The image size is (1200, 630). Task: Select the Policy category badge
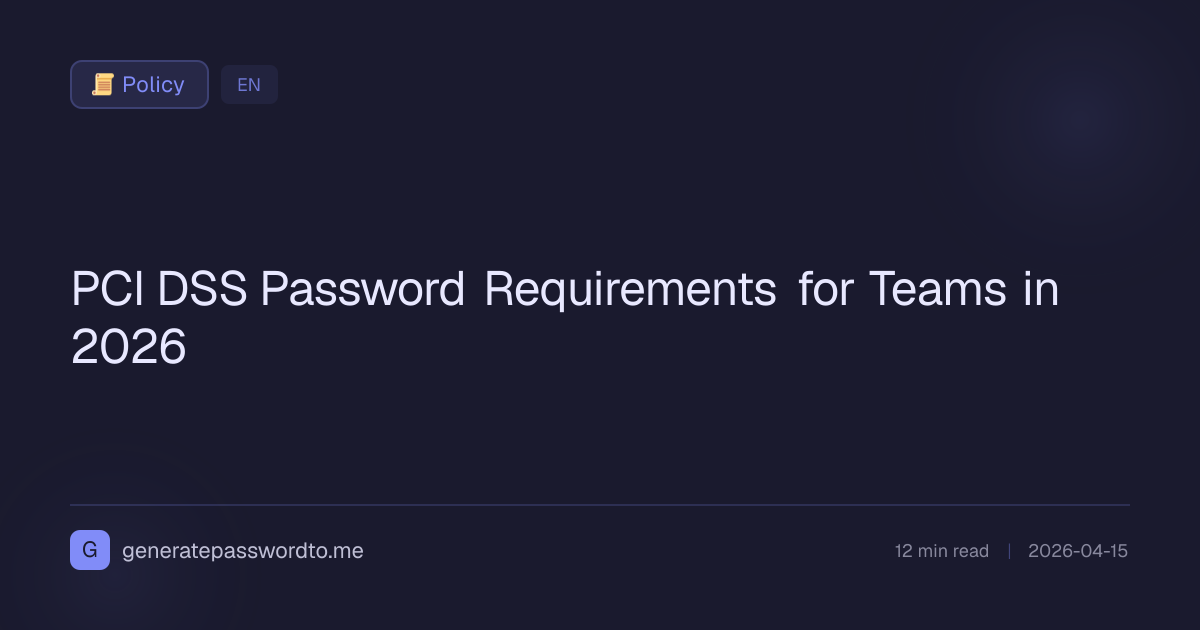point(139,85)
